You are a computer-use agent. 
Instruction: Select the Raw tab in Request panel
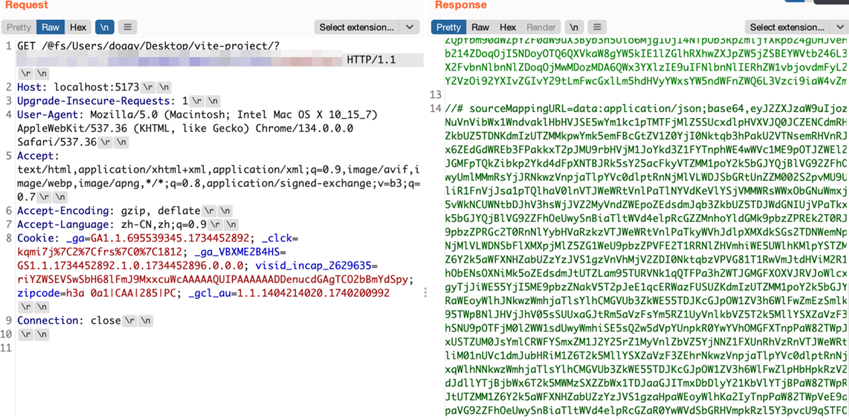50,27
